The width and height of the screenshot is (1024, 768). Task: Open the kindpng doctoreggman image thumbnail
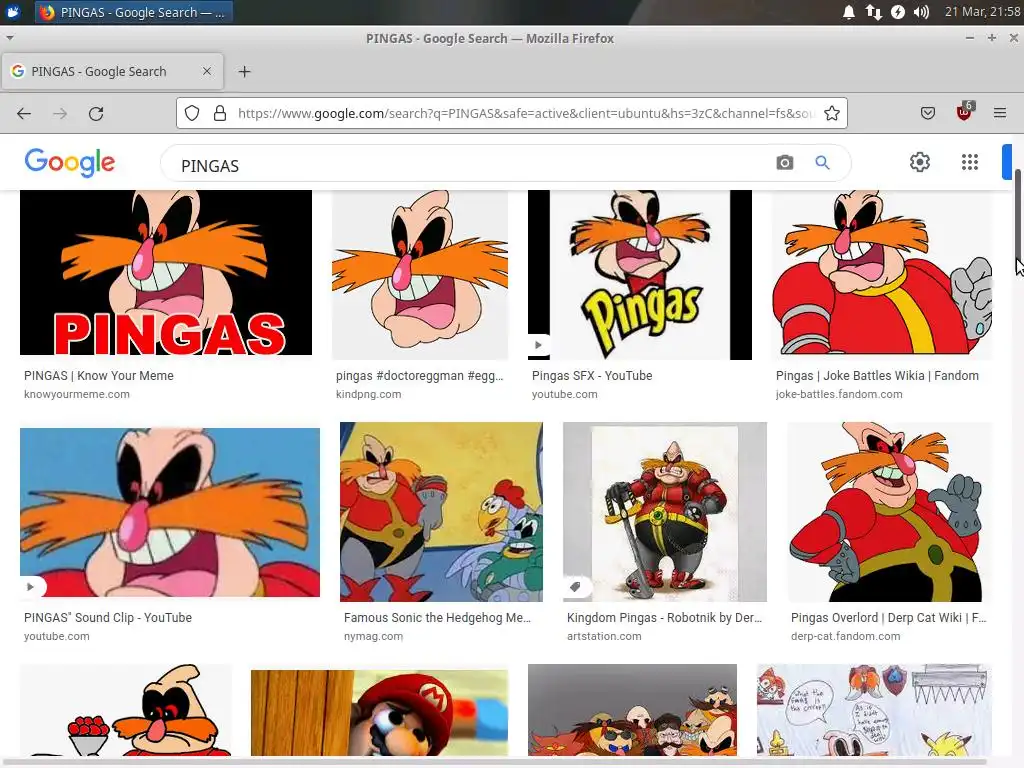click(420, 274)
